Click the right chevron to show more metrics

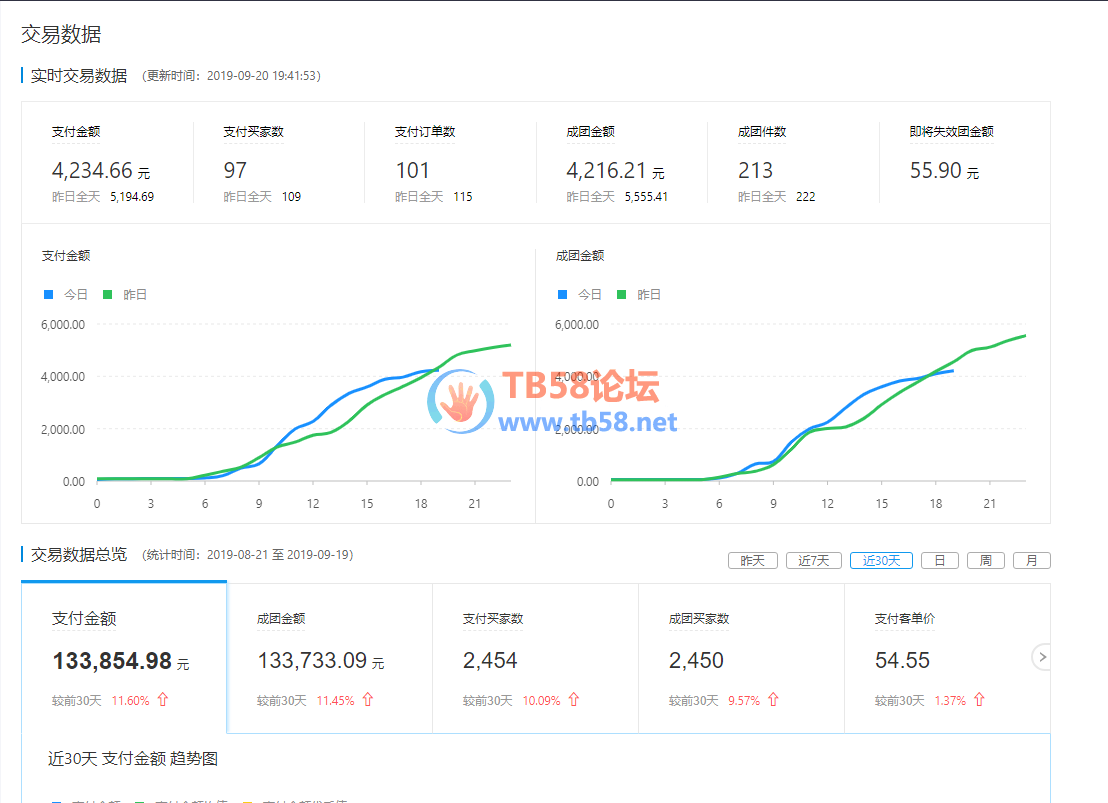click(1043, 657)
